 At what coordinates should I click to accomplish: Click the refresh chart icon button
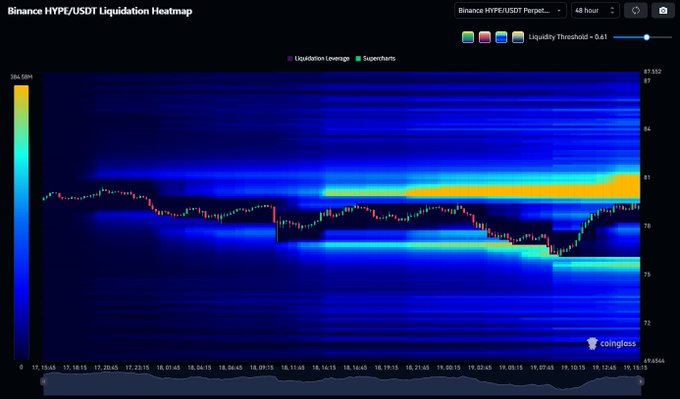point(636,10)
